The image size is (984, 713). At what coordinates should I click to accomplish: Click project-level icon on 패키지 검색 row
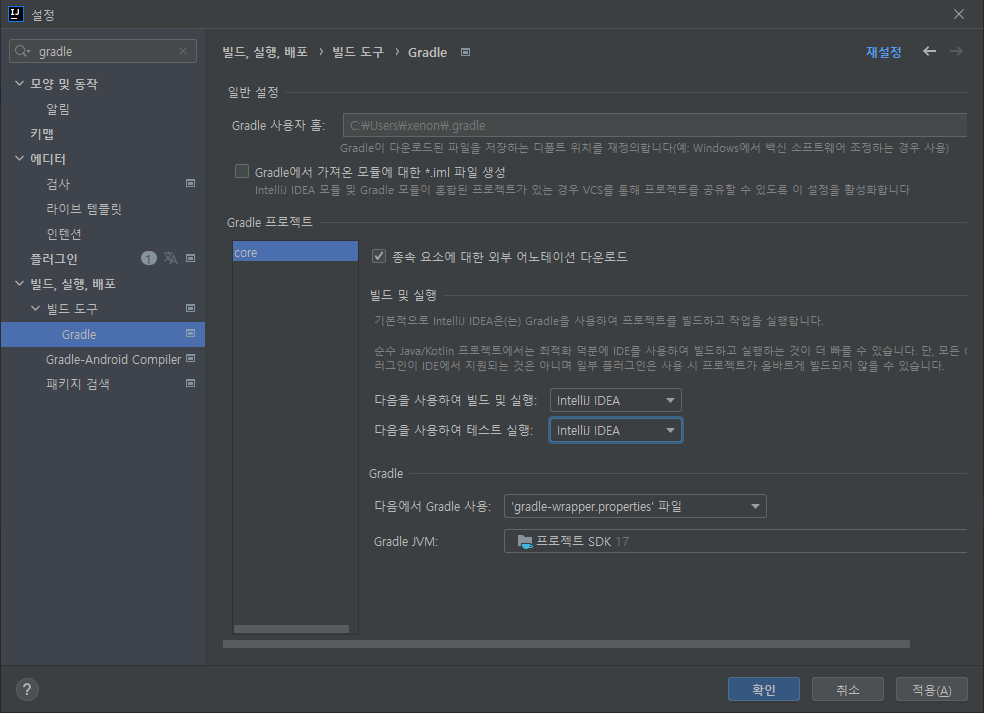pyautogui.click(x=190, y=383)
